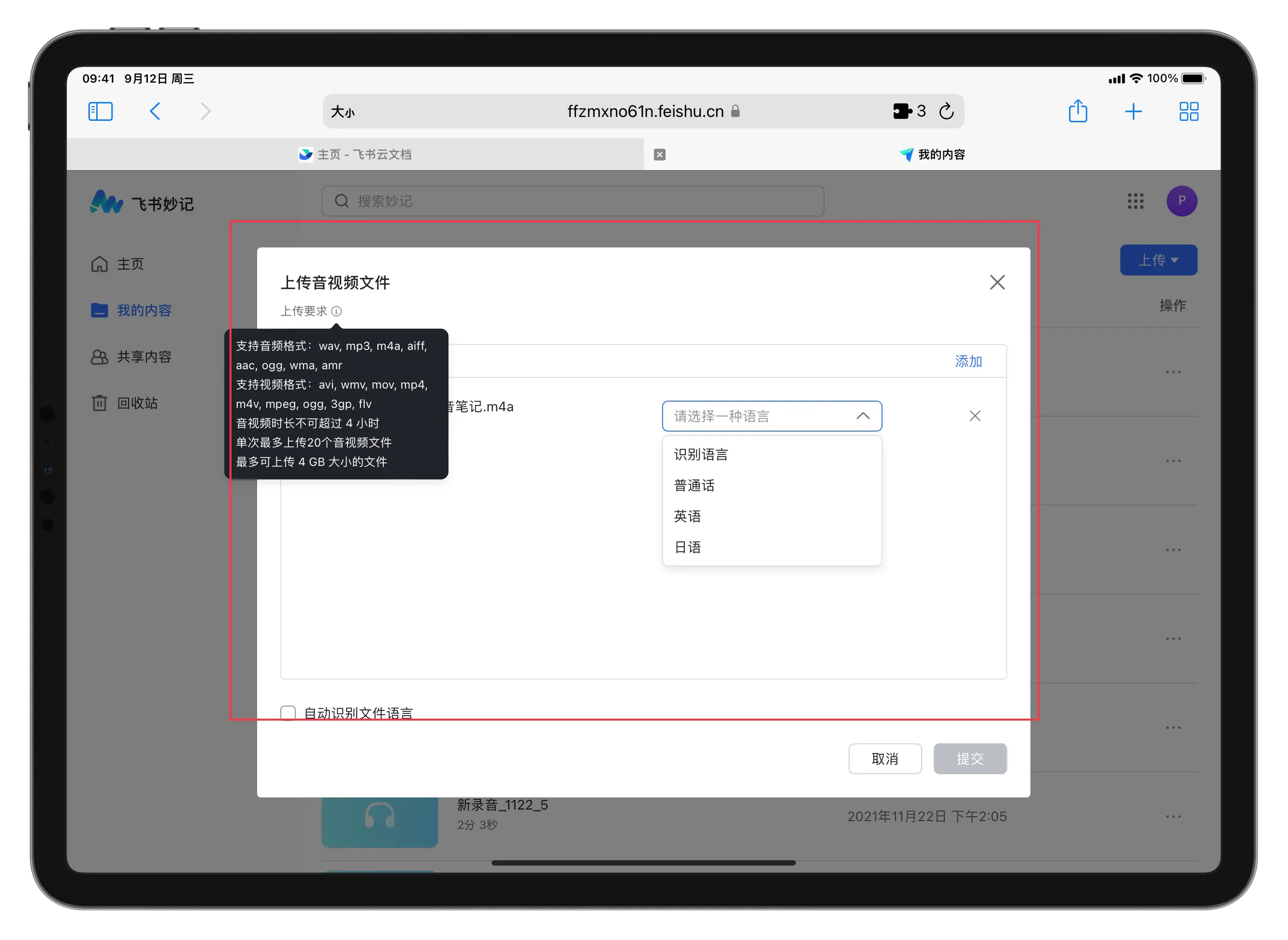Viewport: 1288px width, 940px height.
Task: Select the 我的内容 browser tab
Action: (x=932, y=155)
